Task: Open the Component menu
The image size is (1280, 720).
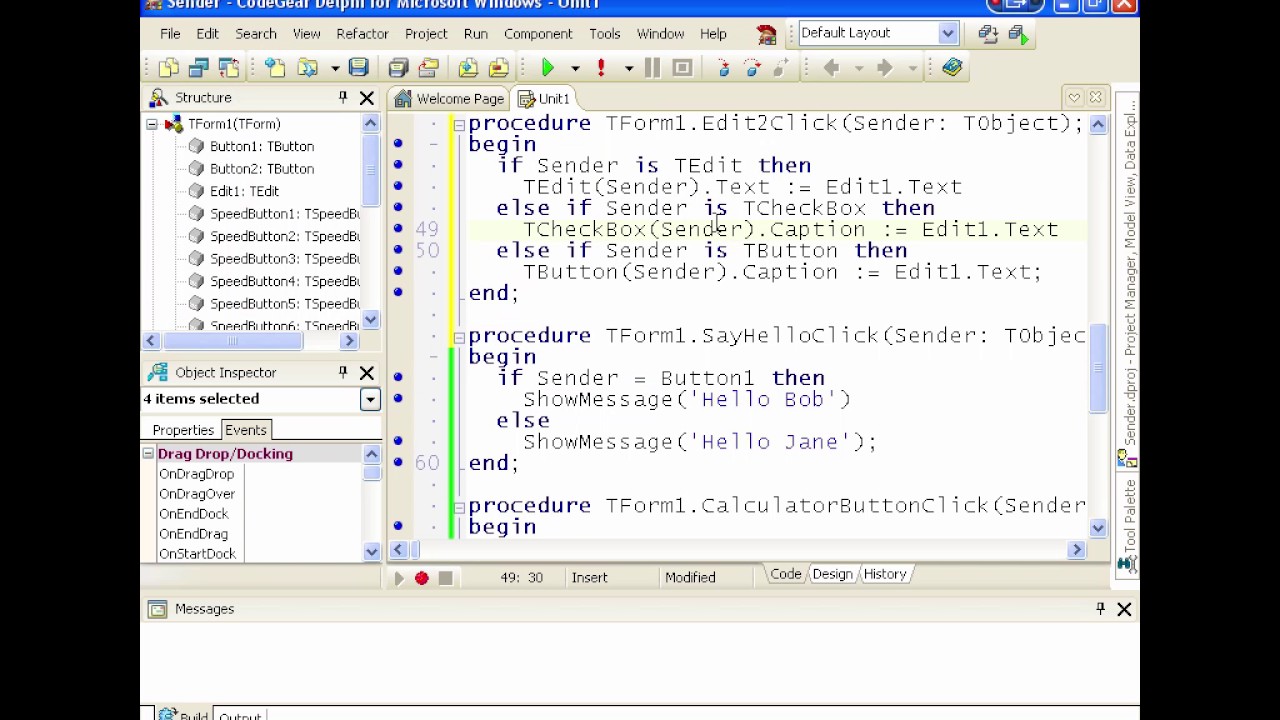Action: click(538, 33)
